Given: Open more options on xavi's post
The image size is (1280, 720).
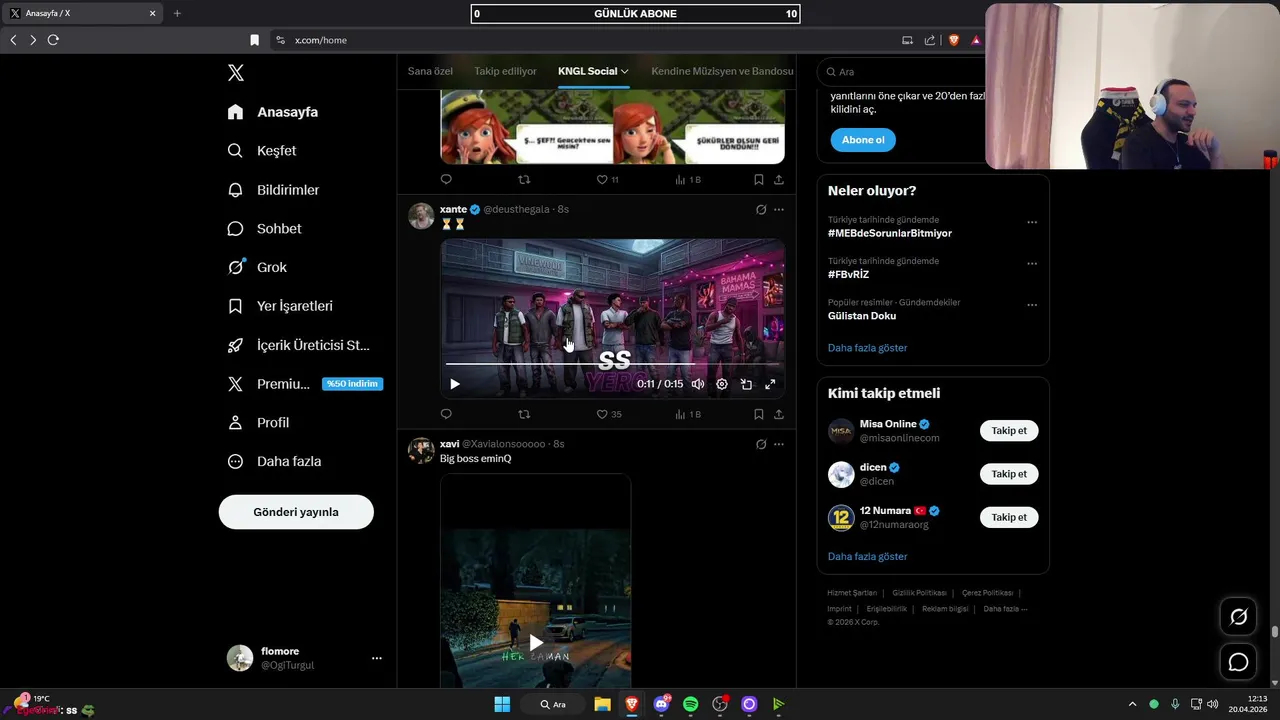Looking at the screenshot, I should click(x=779, y=444).
